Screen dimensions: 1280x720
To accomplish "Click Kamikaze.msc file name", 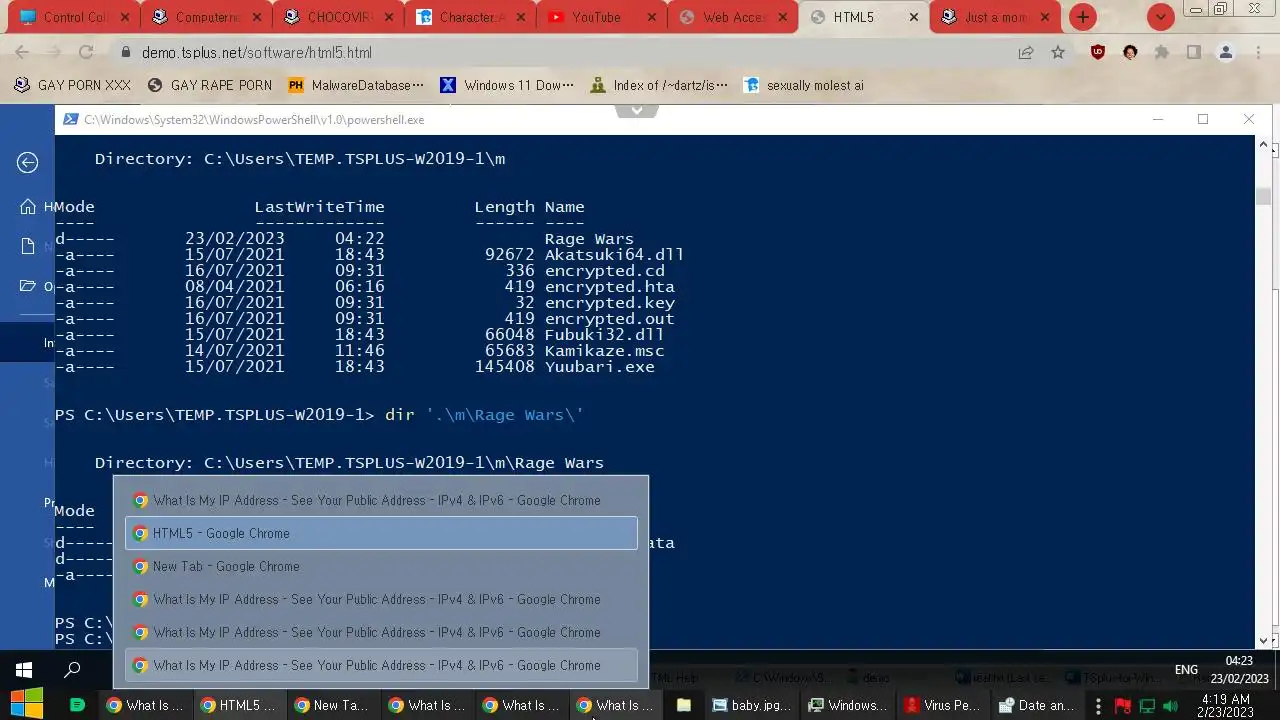I will (x=604, y=351).
